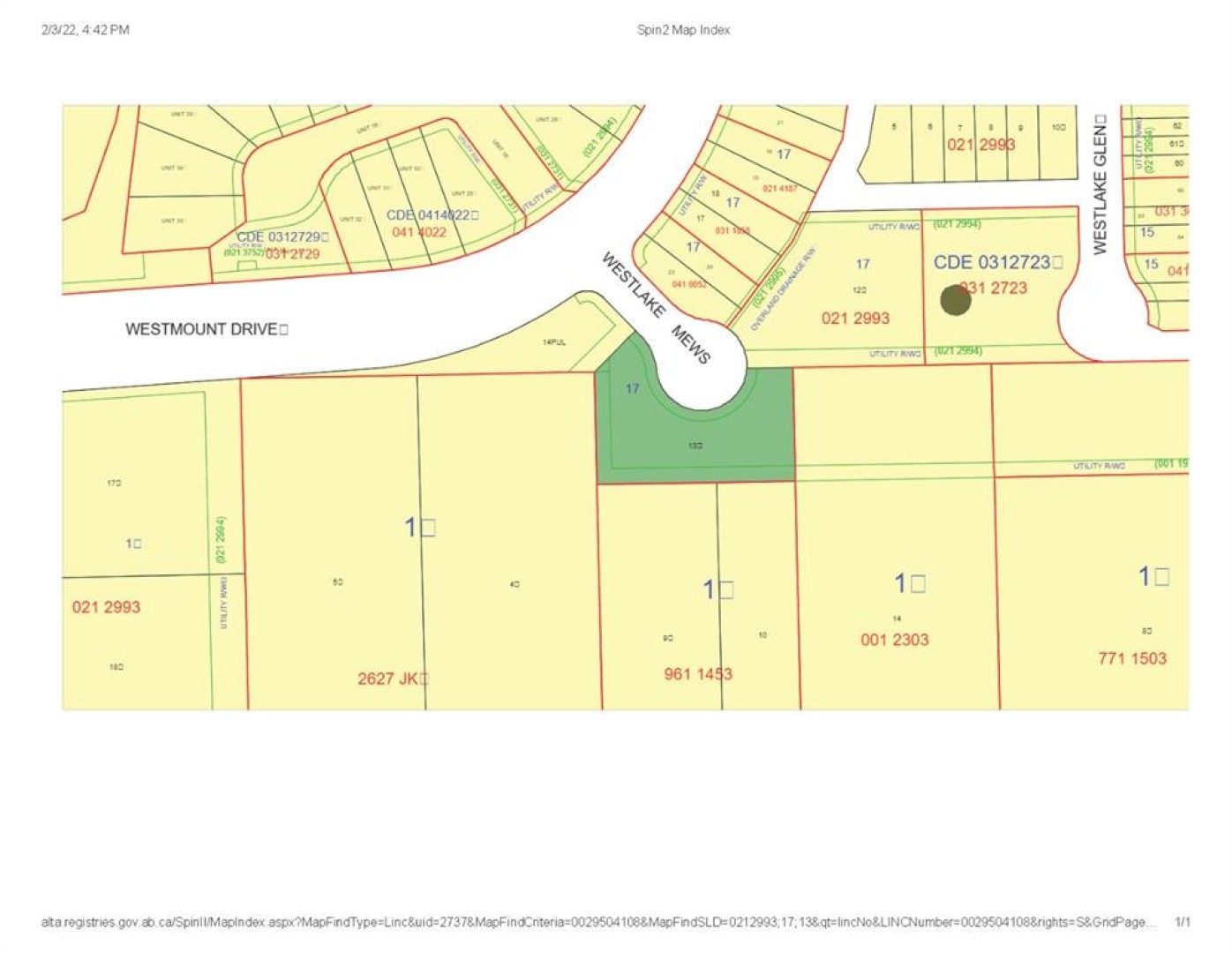The width and height of the screenshot is (1232, 953).
Task: Click plan number 771 1503
Action: [1131, 658]
